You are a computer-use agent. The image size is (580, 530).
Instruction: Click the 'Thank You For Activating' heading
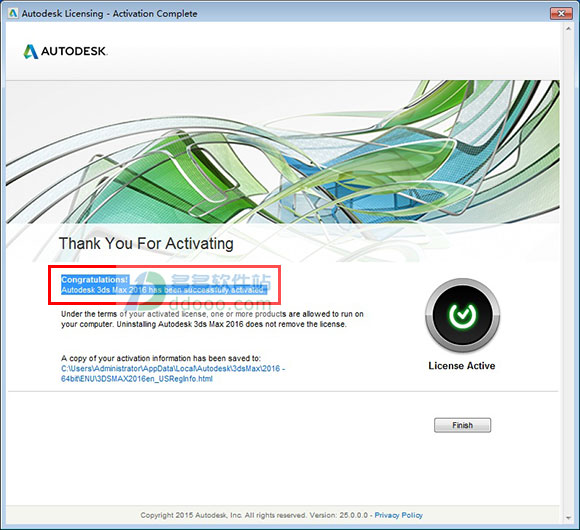pos(146,243)
